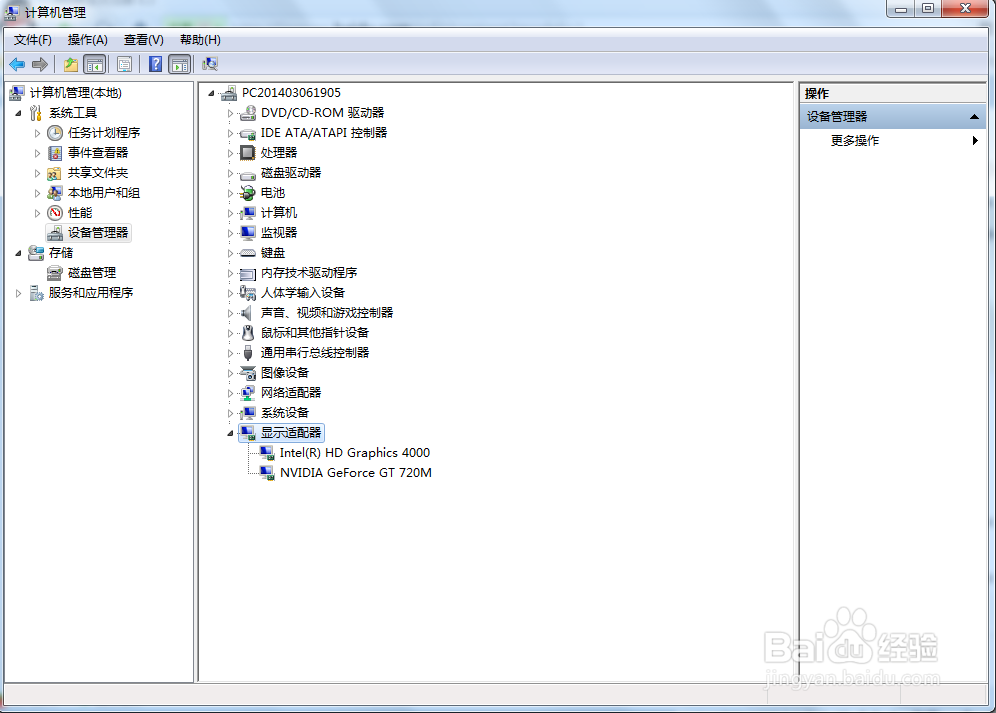Select the 监视器 label in device list
Screen dimensions: 996x713
pos(279,233)
